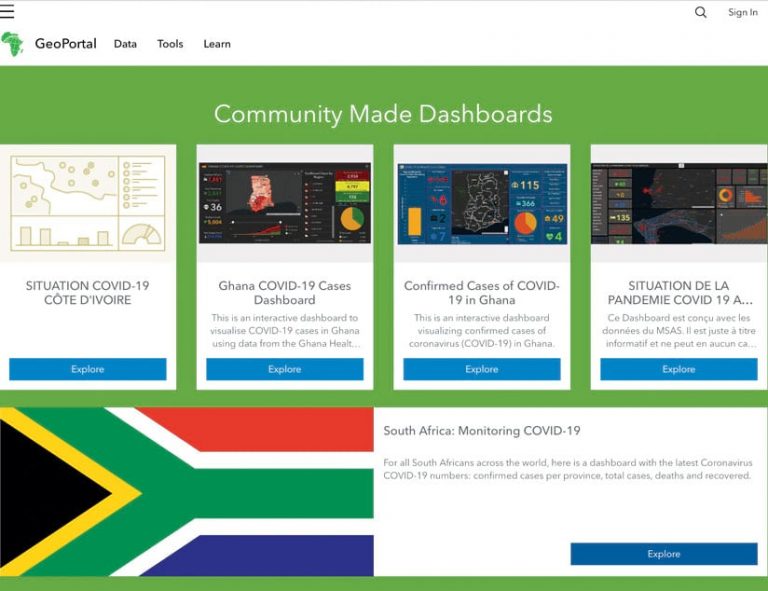Click the South Africa flag image

coord(187,492)
